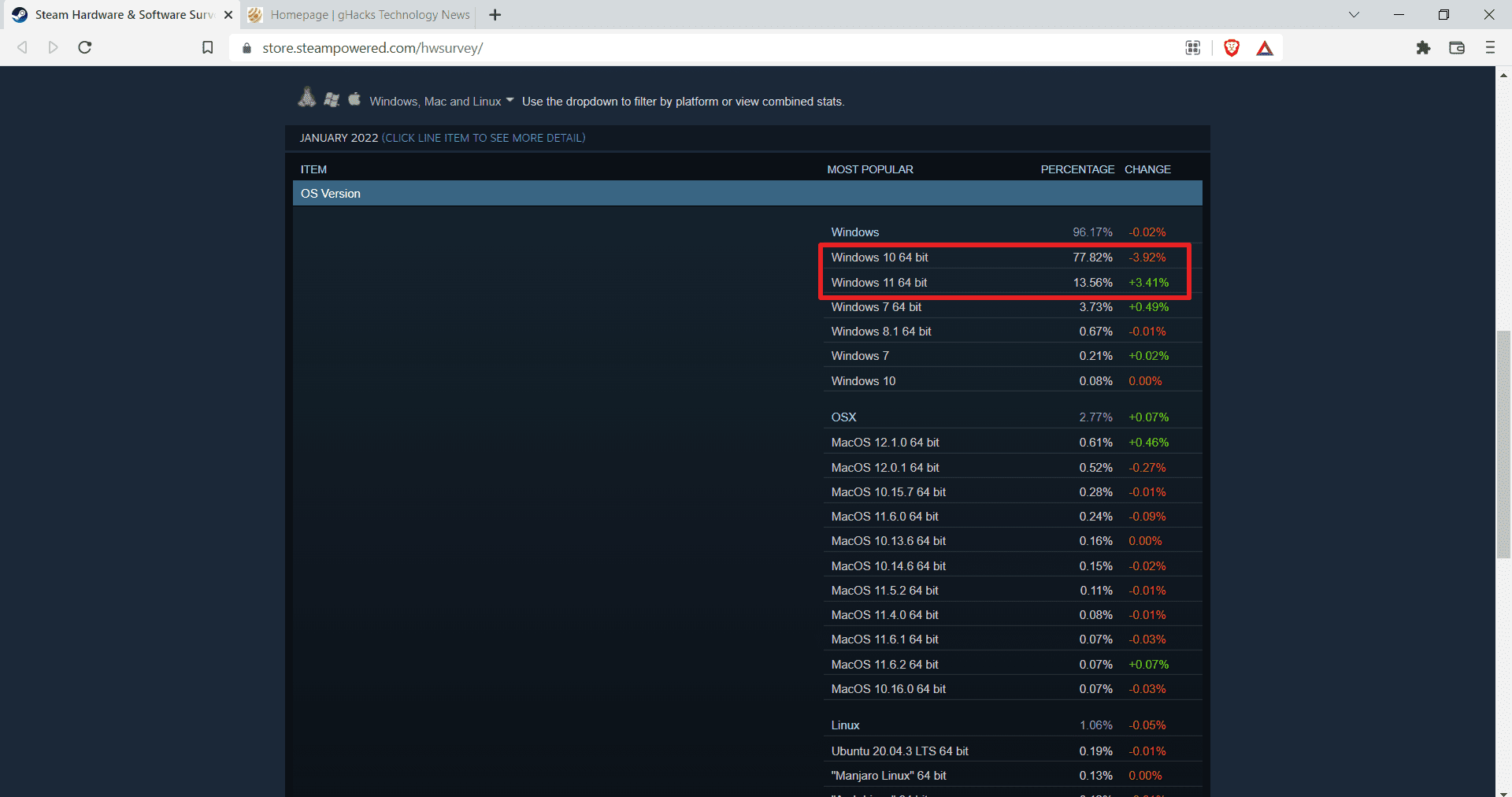Viewport: 1512px width, 797px height.
Task: Open the browser extensions puzzle icon
Action: [1423, 48]
